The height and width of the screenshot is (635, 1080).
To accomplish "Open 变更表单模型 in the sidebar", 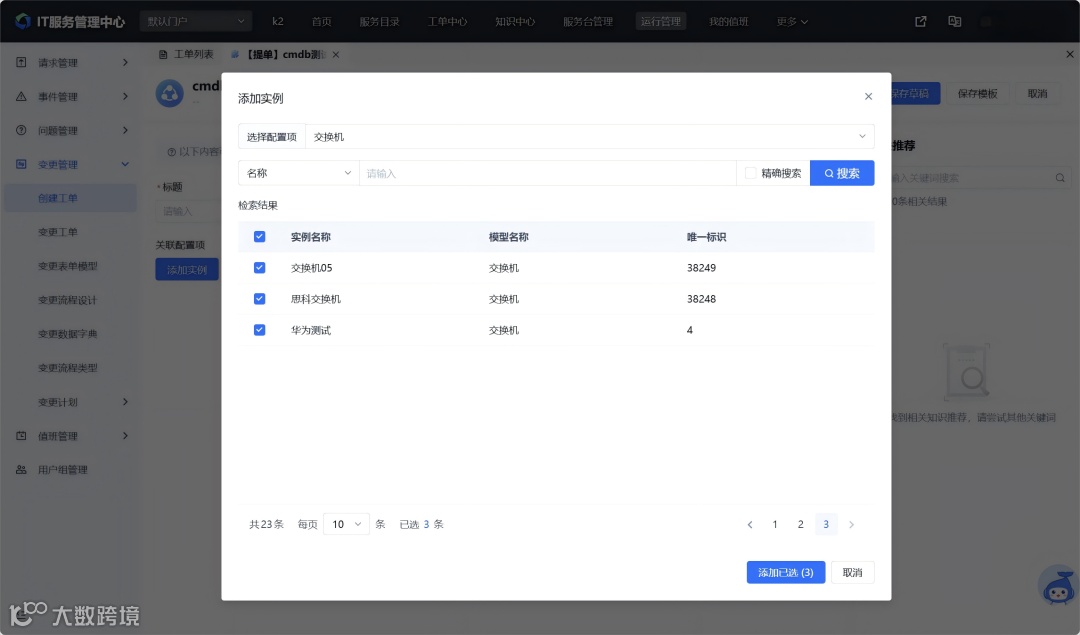I will (68, 266).
